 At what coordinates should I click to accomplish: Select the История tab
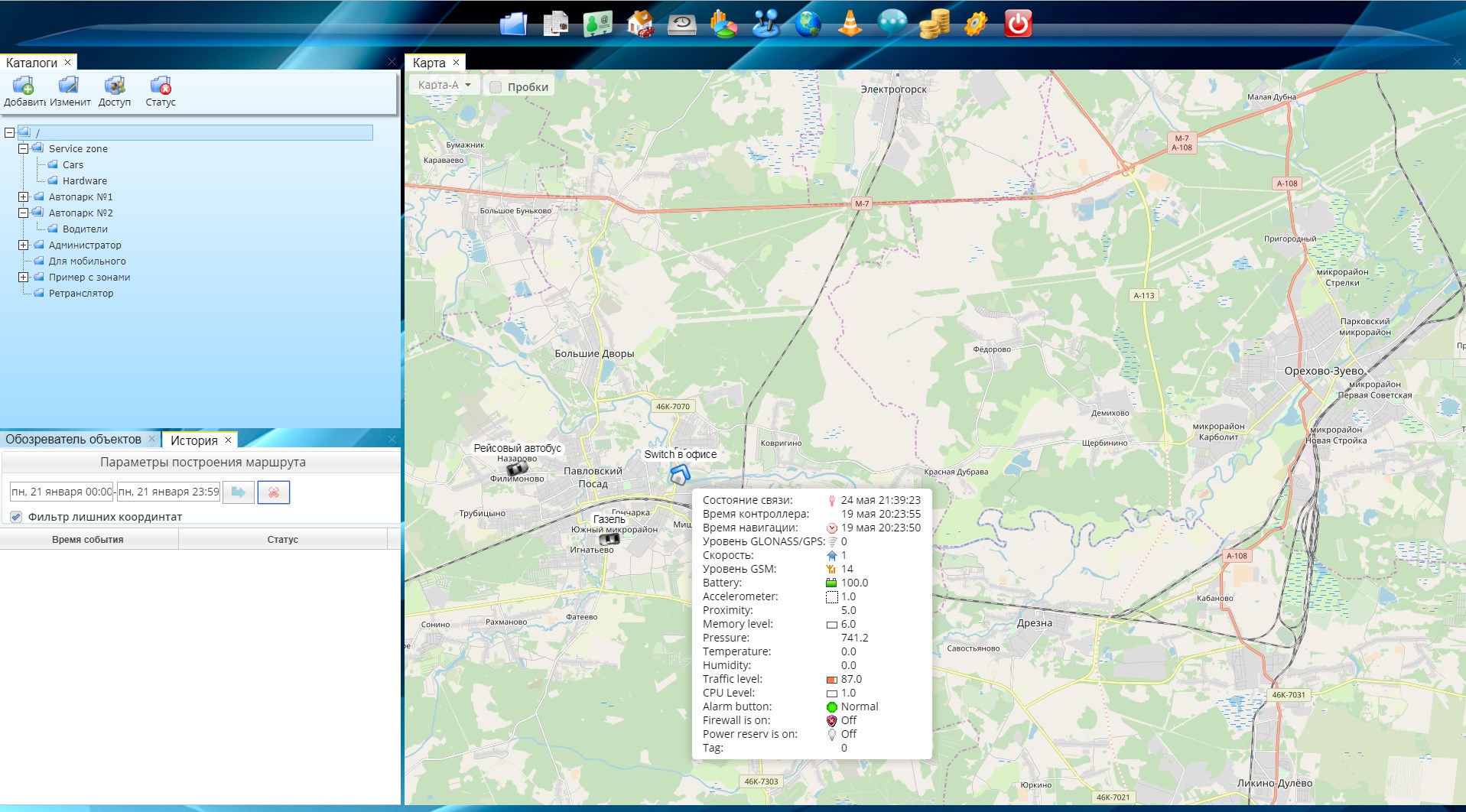[x=193, y=440]
